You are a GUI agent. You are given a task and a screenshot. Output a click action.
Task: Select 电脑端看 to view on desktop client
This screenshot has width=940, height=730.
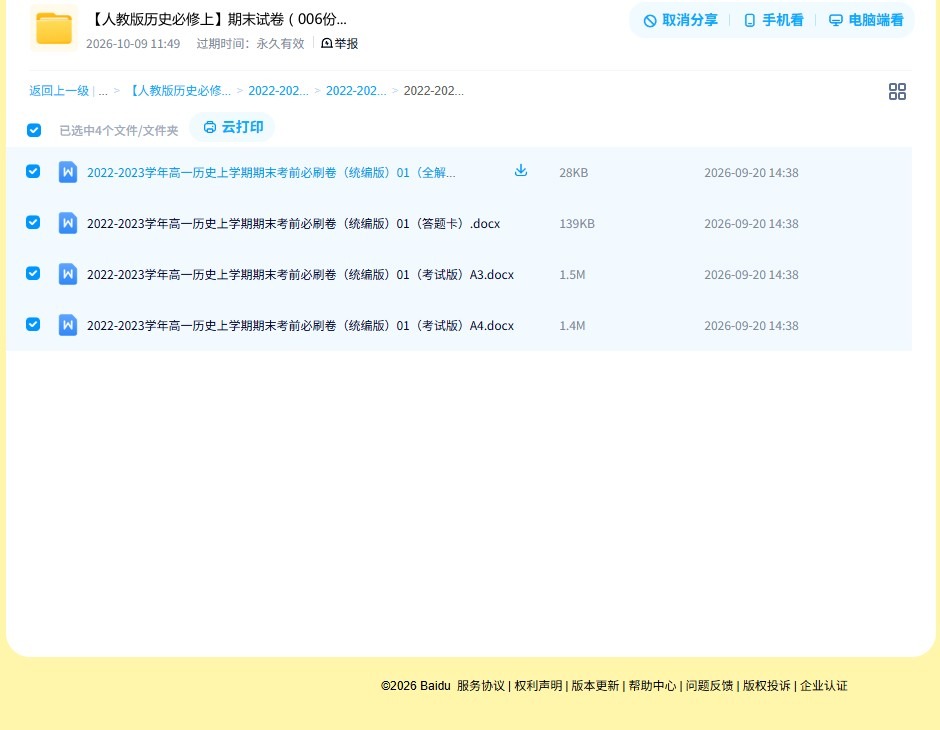click(x=866, y=20)
